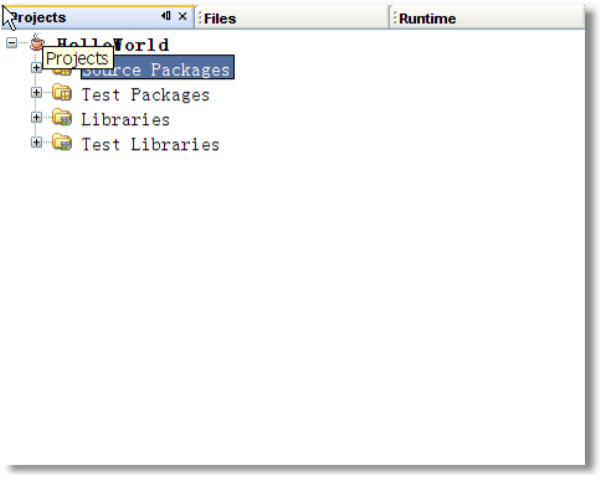Expand the Test Packages node

(36, 93)
